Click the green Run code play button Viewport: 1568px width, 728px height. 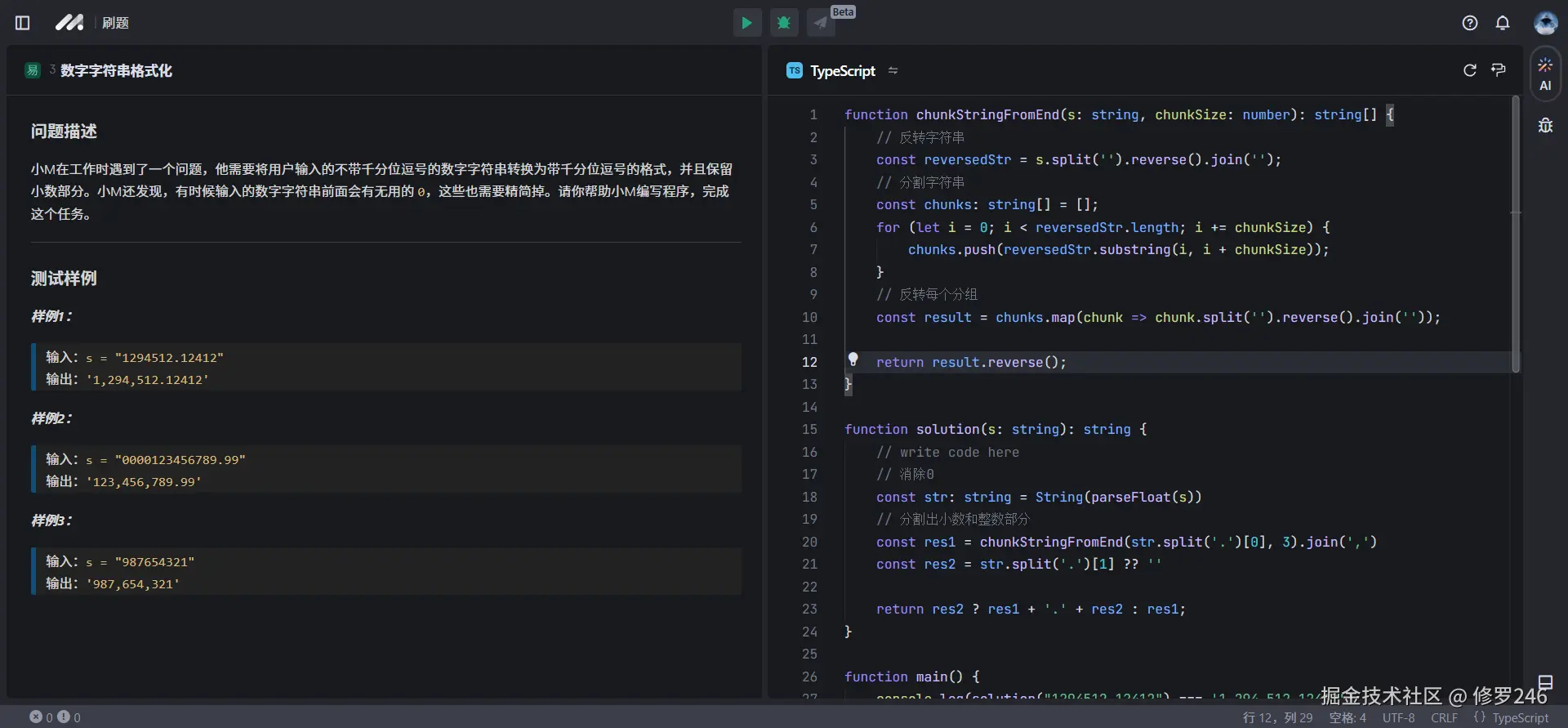[x=746, y=23]
